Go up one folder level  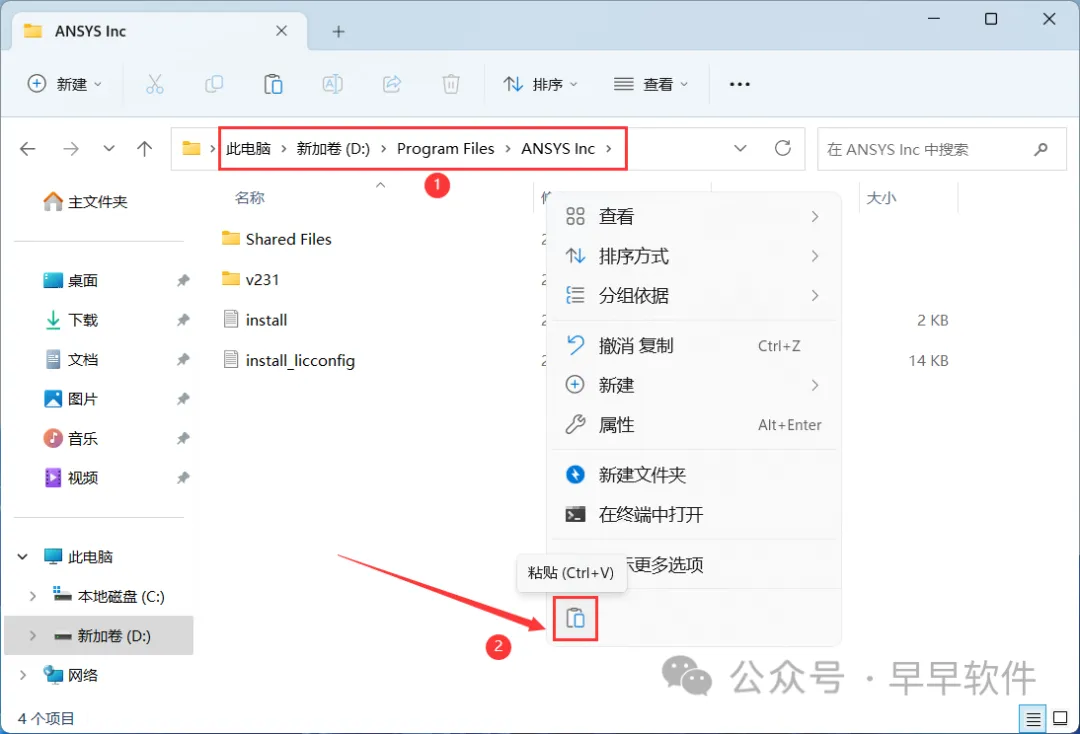[x=145, y=149]
